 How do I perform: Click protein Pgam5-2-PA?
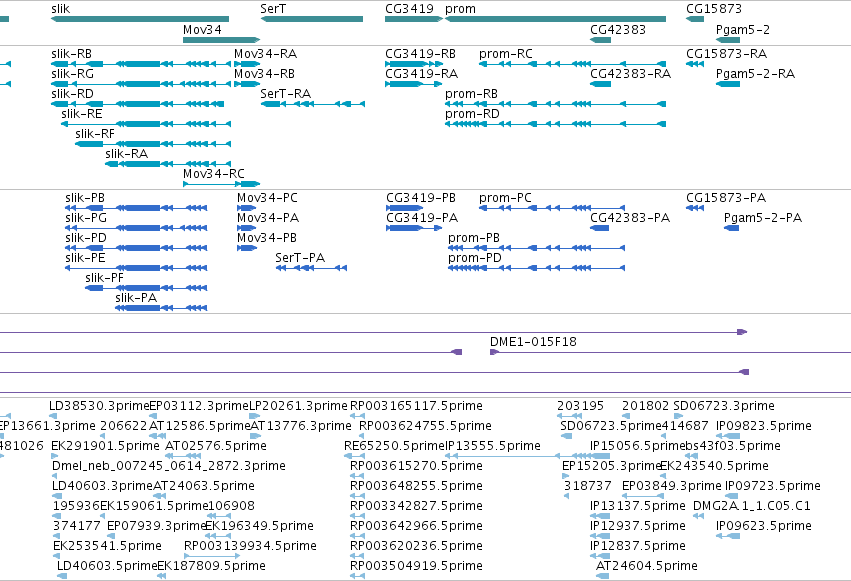tap(732, 228)
